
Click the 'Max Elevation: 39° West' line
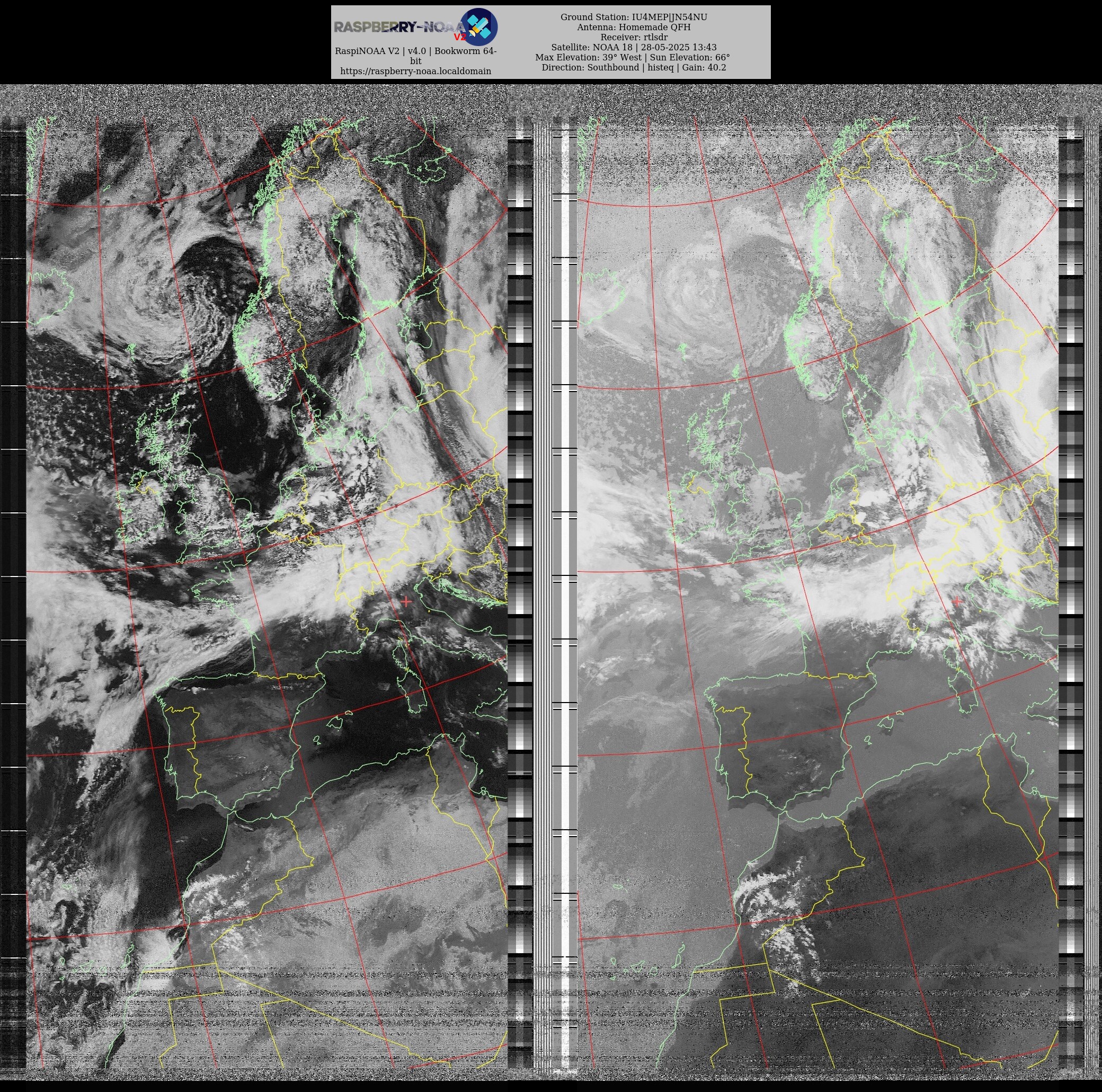[x=633, y=58]
